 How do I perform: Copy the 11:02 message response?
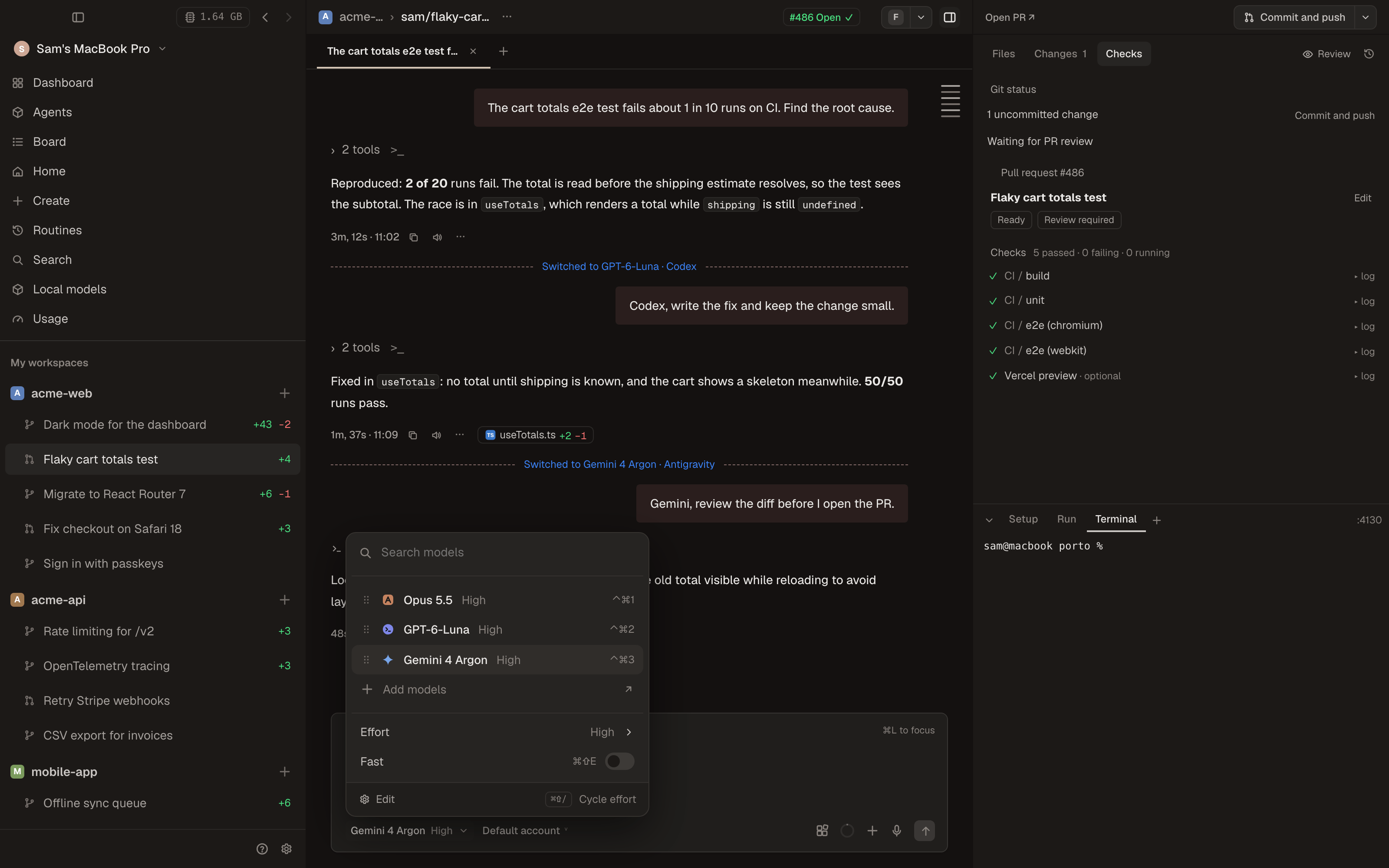tap(413, 237)
